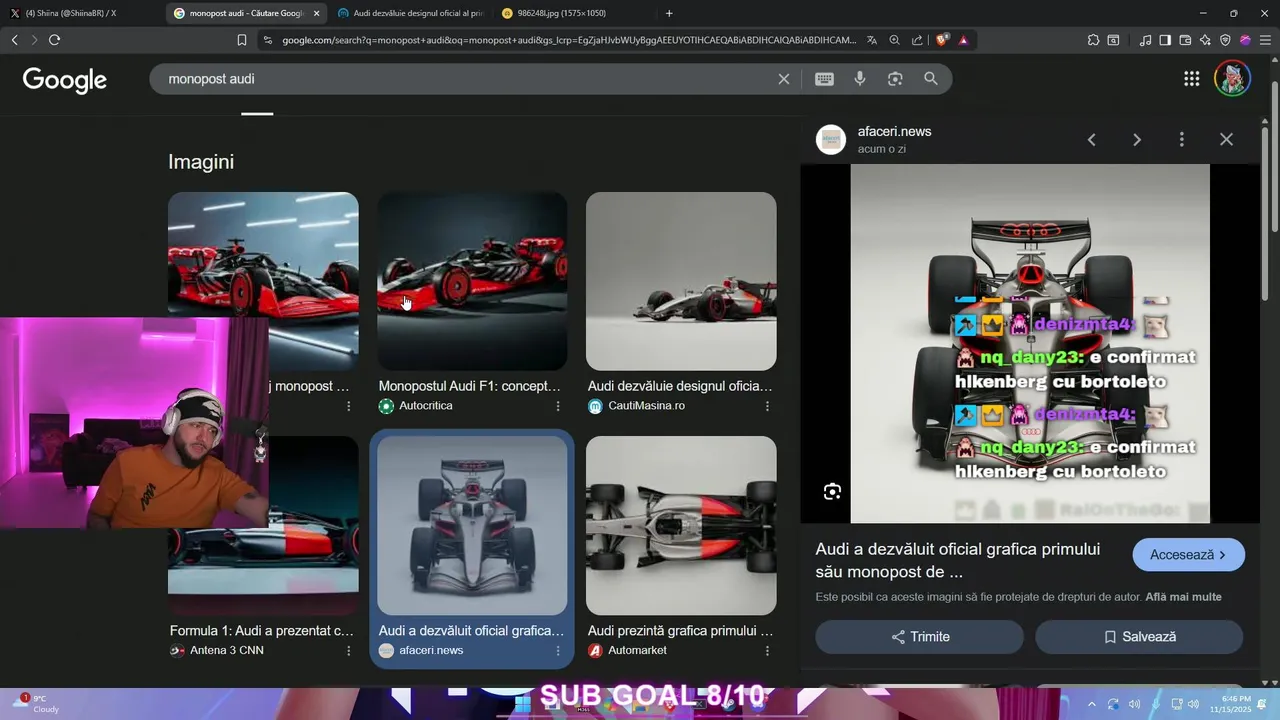Screen dimensions: 1280x720
Task: Click the weather widget showing 9°C Cloudy
Action: pyautogui.click(x=38, y=704)
